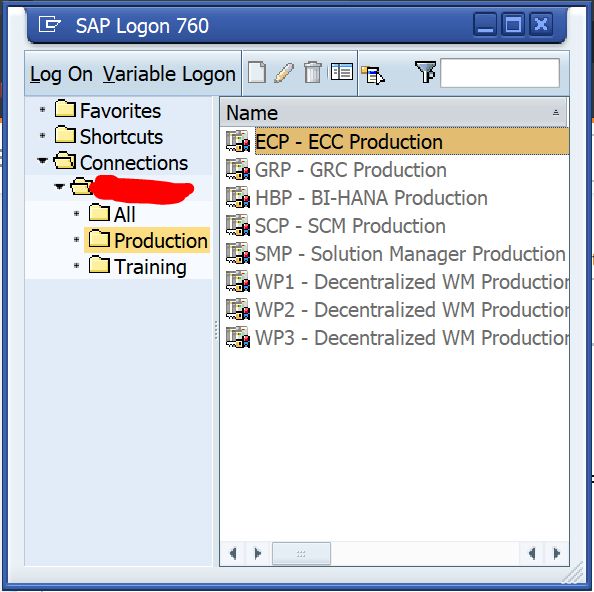Viewport: 594px width, 592px height.
Task: Select WP3 - Decentralized WM Production entry
Action: pyautogui.click(x=412, y=338)
